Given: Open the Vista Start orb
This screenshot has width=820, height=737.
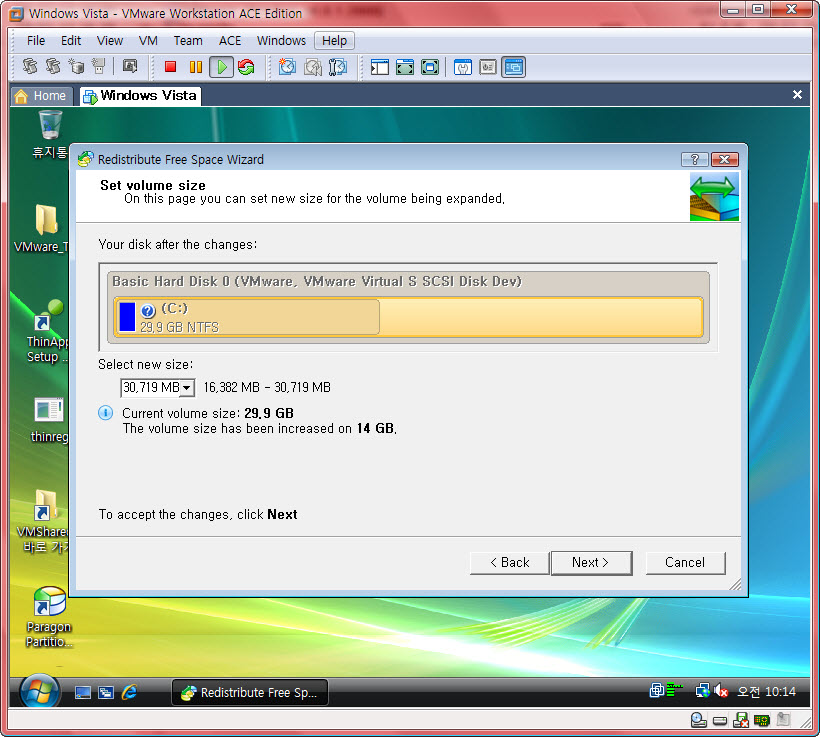Looking at the screenshot, I should point(39,693).
